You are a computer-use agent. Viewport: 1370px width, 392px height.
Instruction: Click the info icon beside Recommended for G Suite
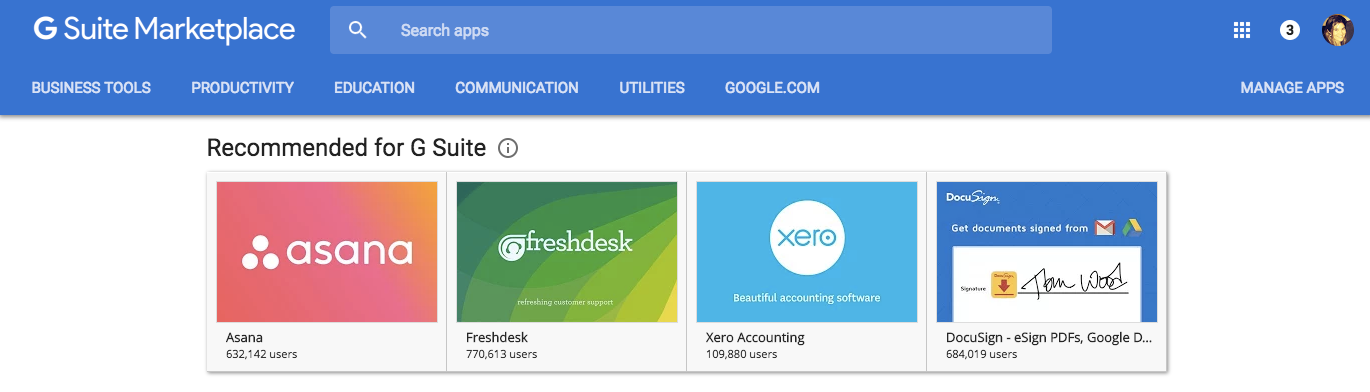[508, 149]
